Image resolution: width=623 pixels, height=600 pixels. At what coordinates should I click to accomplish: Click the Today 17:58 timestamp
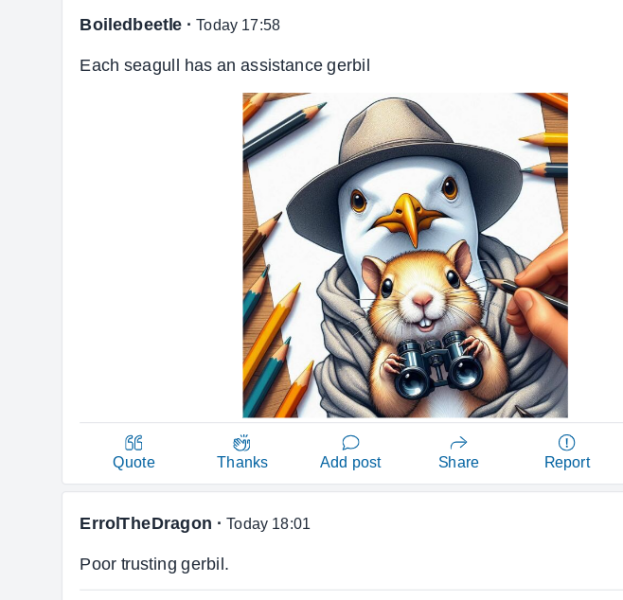tap(238, 25)
